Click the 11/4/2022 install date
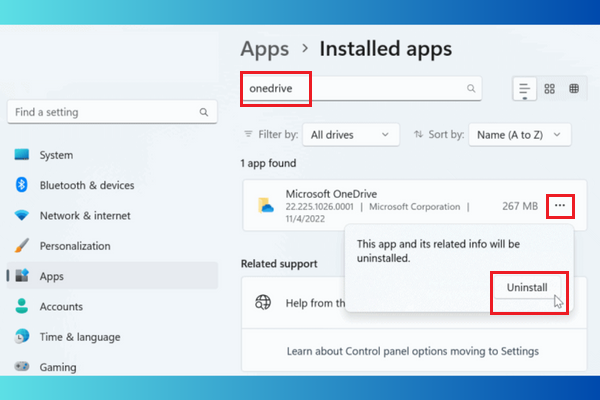Viewport: 600px width, 400px height. pyautogui.click(x=305, y=219)
